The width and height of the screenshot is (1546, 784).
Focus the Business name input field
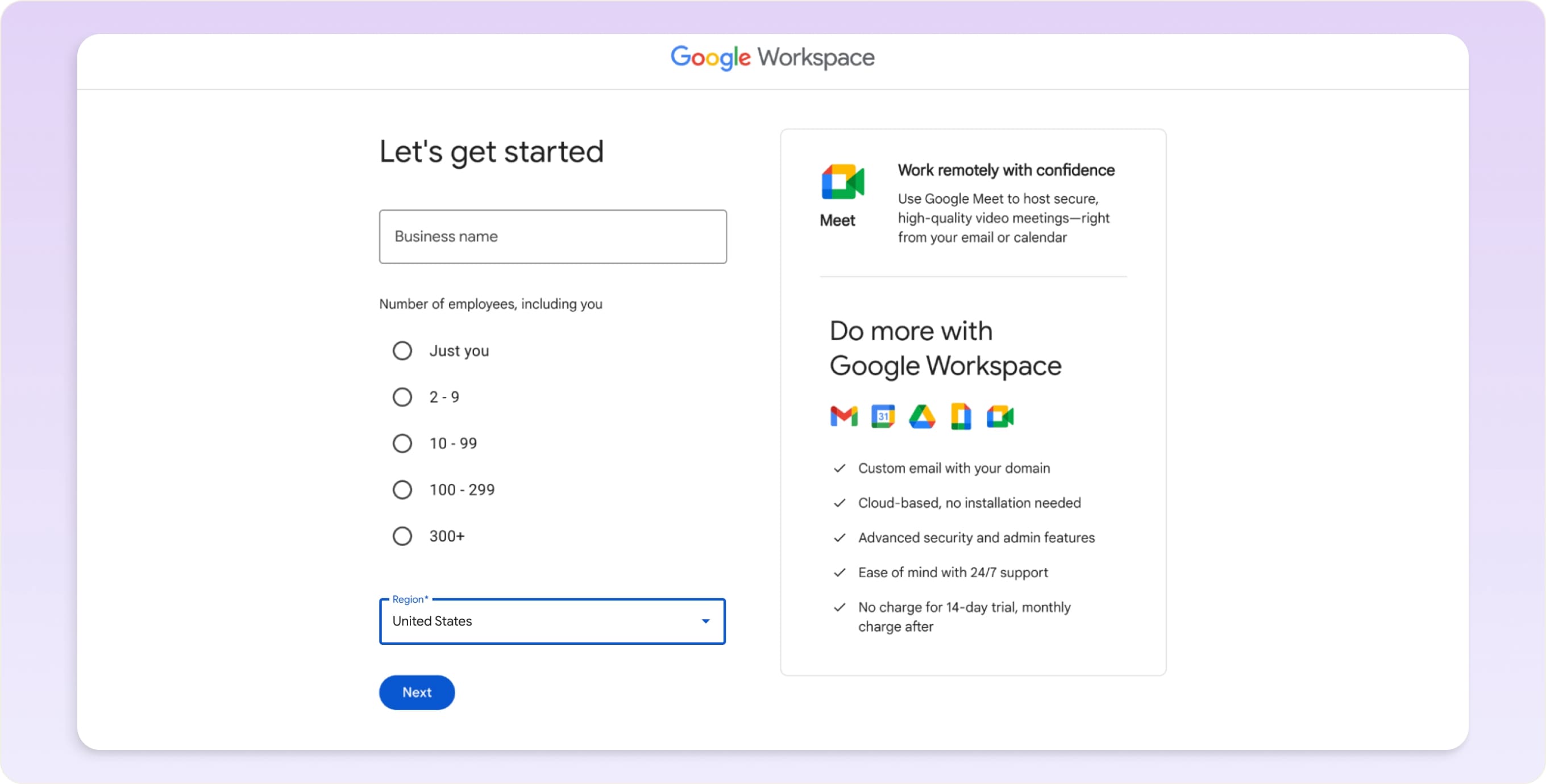coord(552,236)
